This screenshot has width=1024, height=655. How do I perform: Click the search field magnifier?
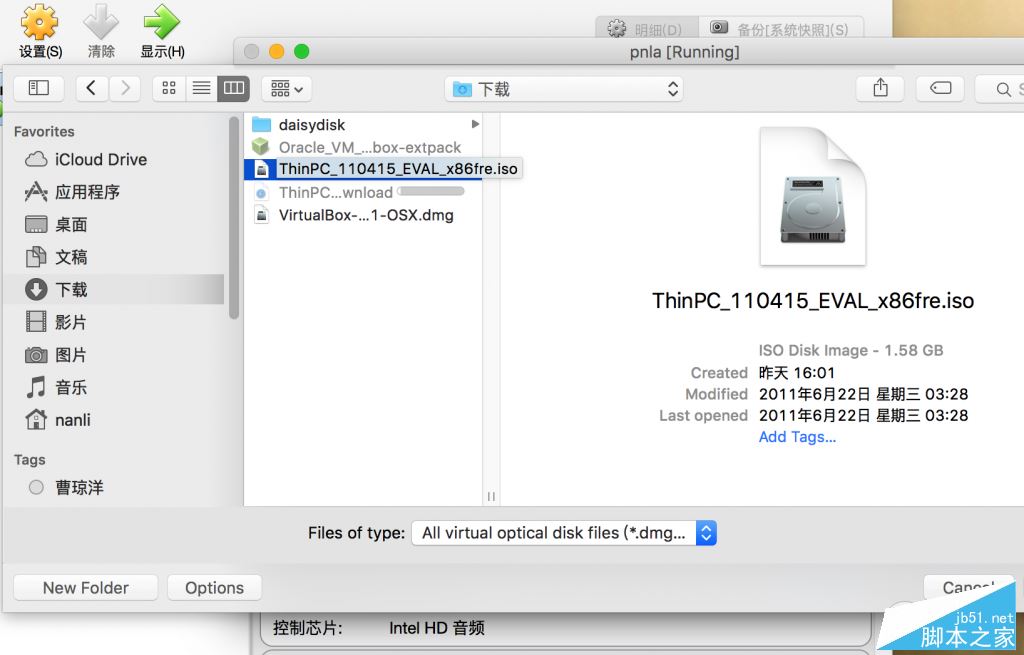1003,89
